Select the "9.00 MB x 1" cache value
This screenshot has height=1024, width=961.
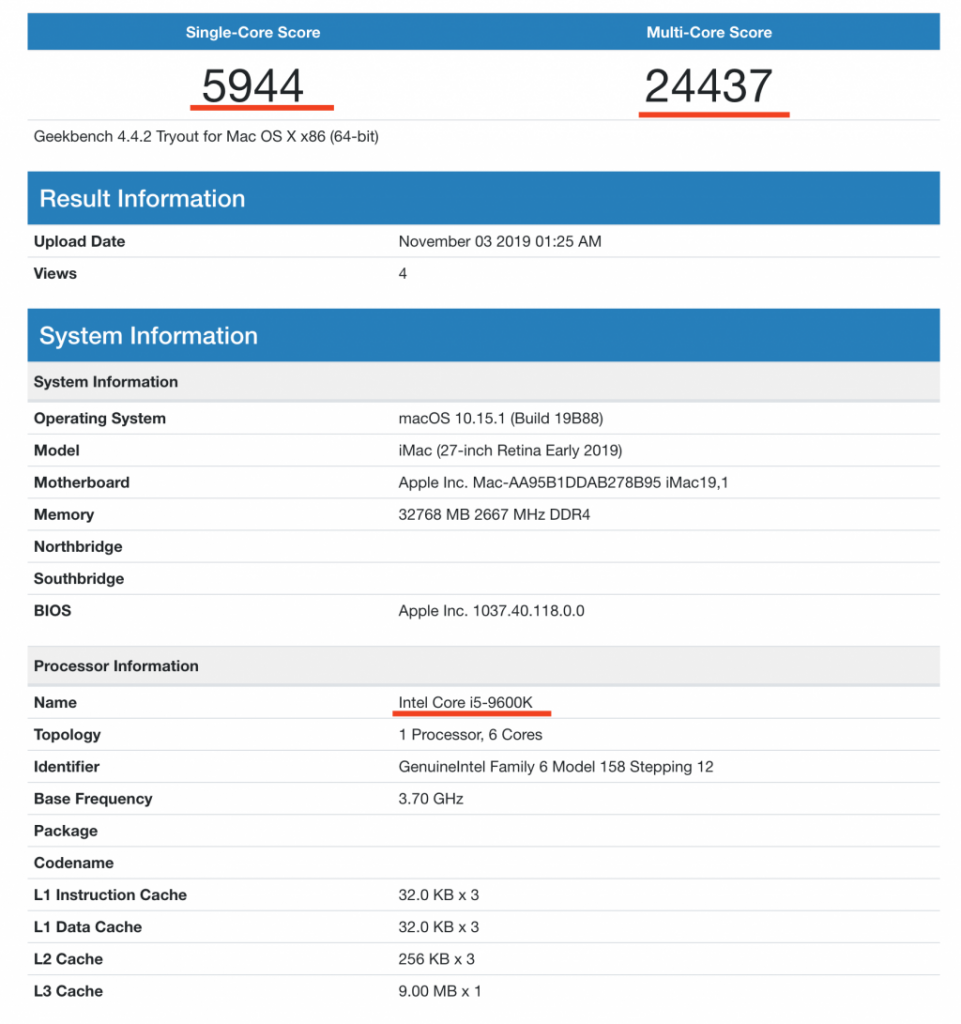click(440, 991)
